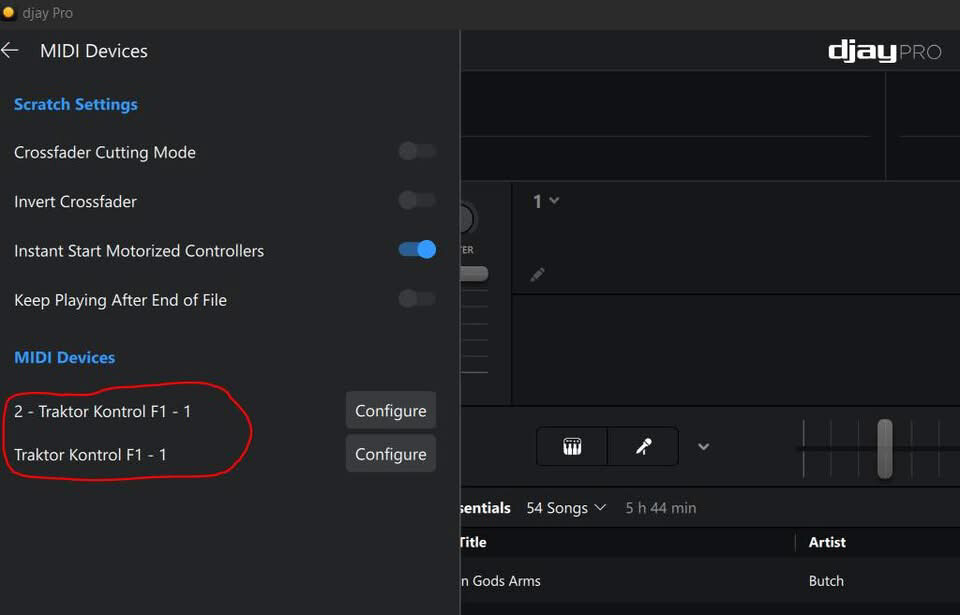Click the crossfader slider handle

point(884,448)
